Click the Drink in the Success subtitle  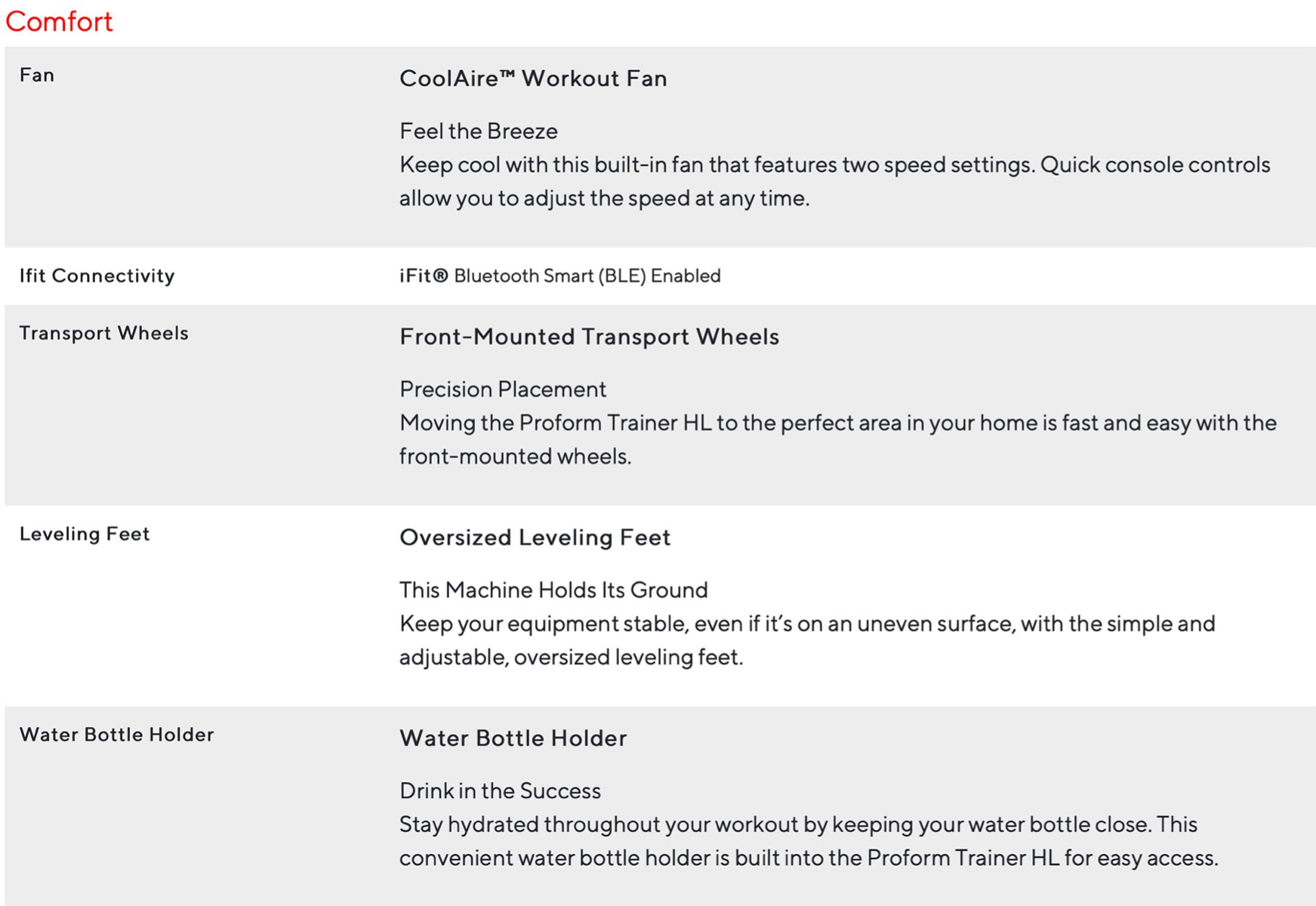pyautogui.click(x=500, y=791)
